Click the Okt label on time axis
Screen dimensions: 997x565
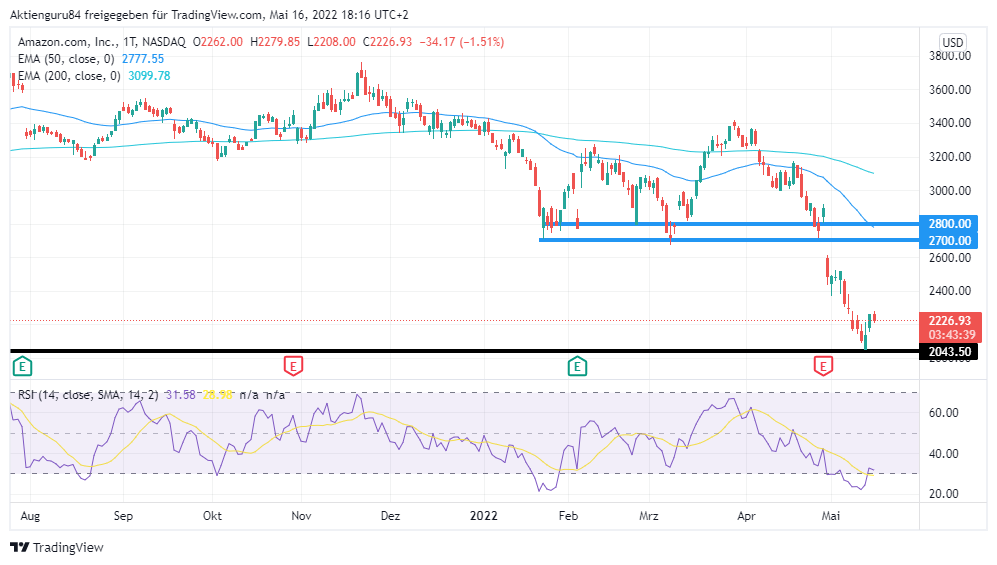click(212, 516)
